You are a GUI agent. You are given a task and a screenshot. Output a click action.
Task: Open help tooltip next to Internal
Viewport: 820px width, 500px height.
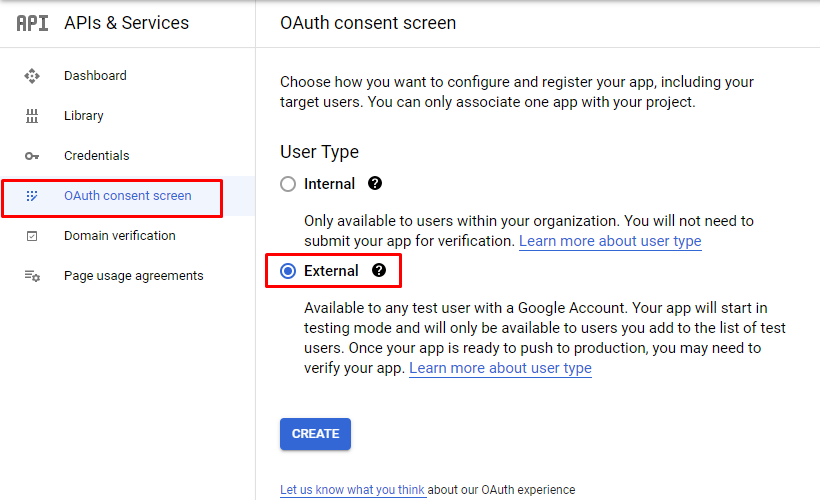coord(375,184)
